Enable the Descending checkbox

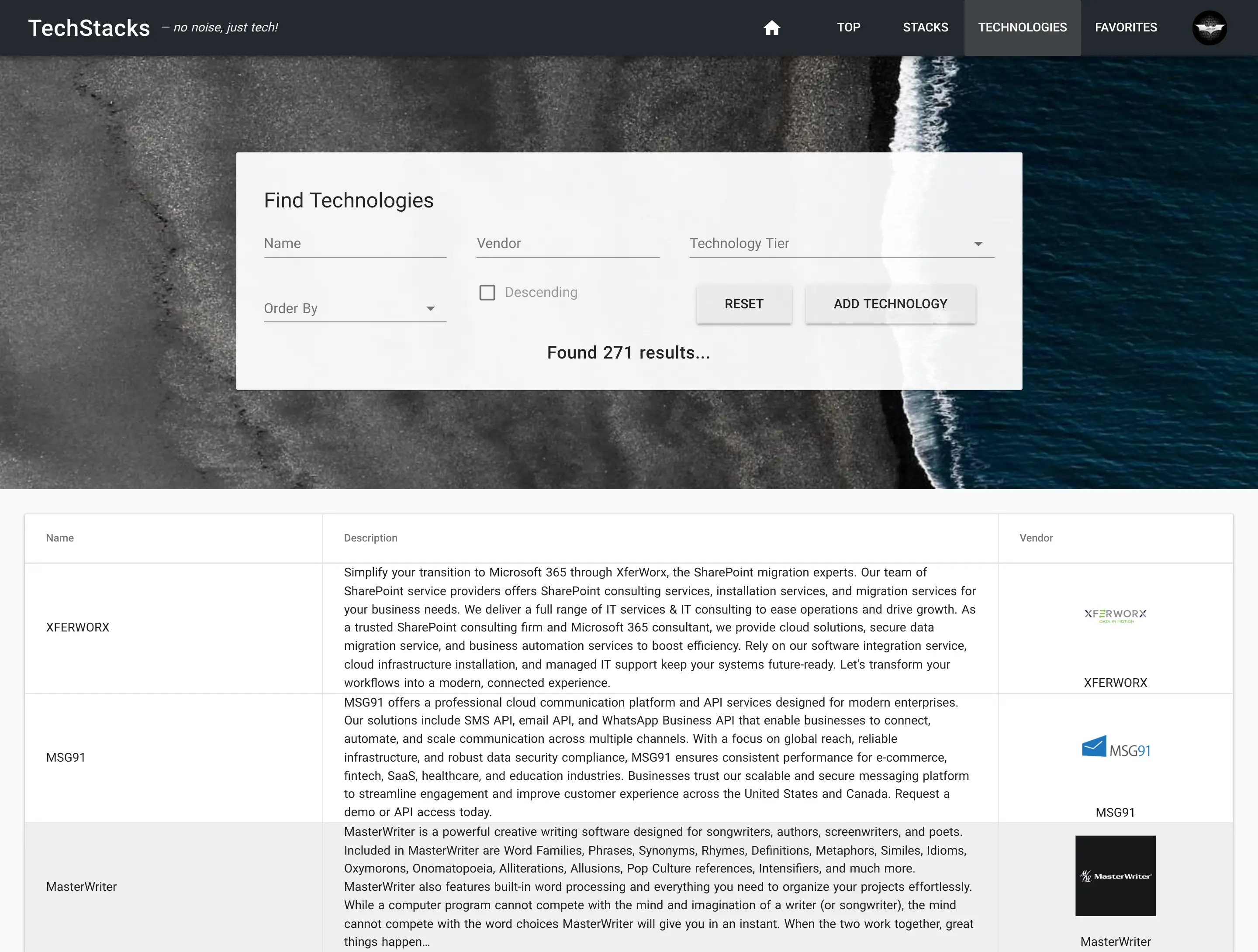pyautogui.click(x=487, y=292)
